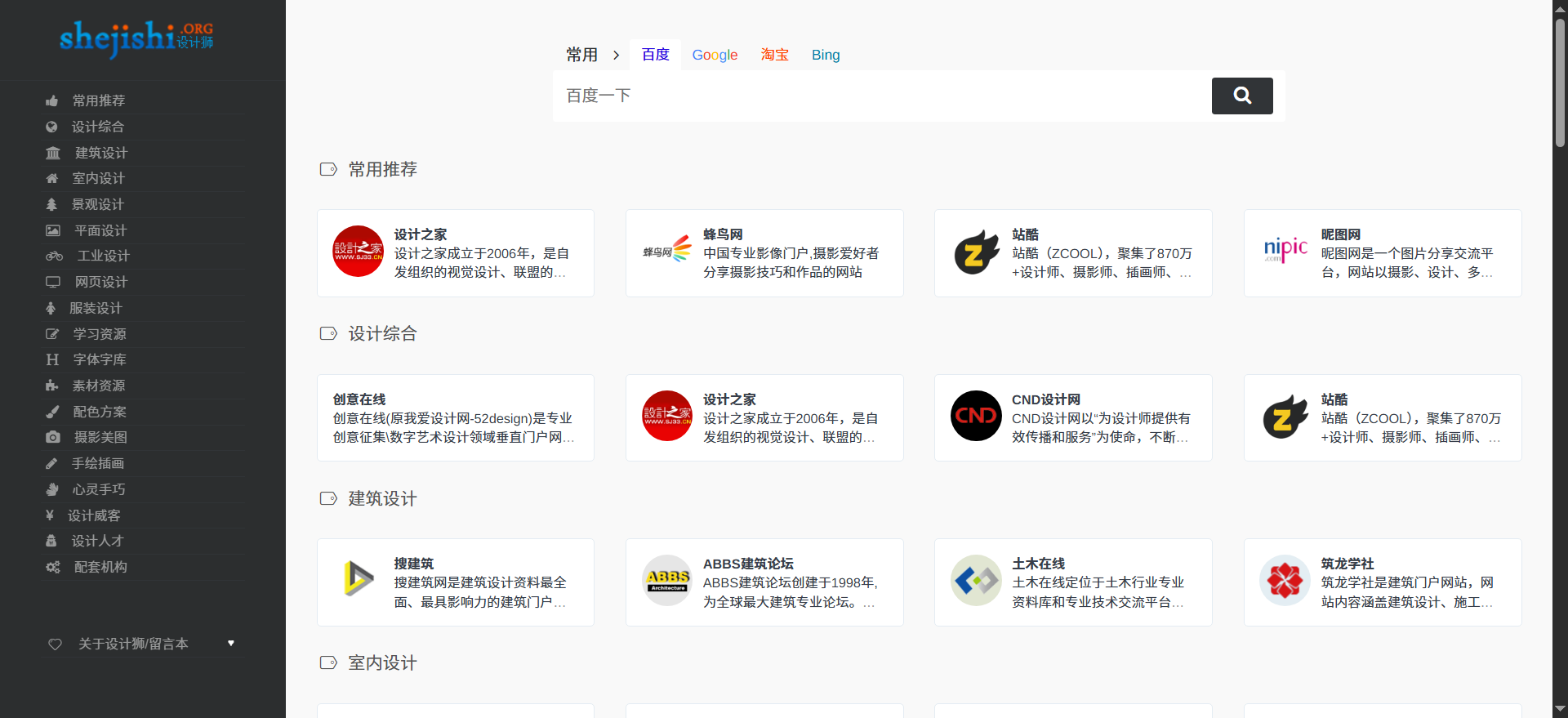Image resolution: width=1568 pixels, height=718 pixels.
Task: Open the 创意在线 card
Action: [456, 417]
